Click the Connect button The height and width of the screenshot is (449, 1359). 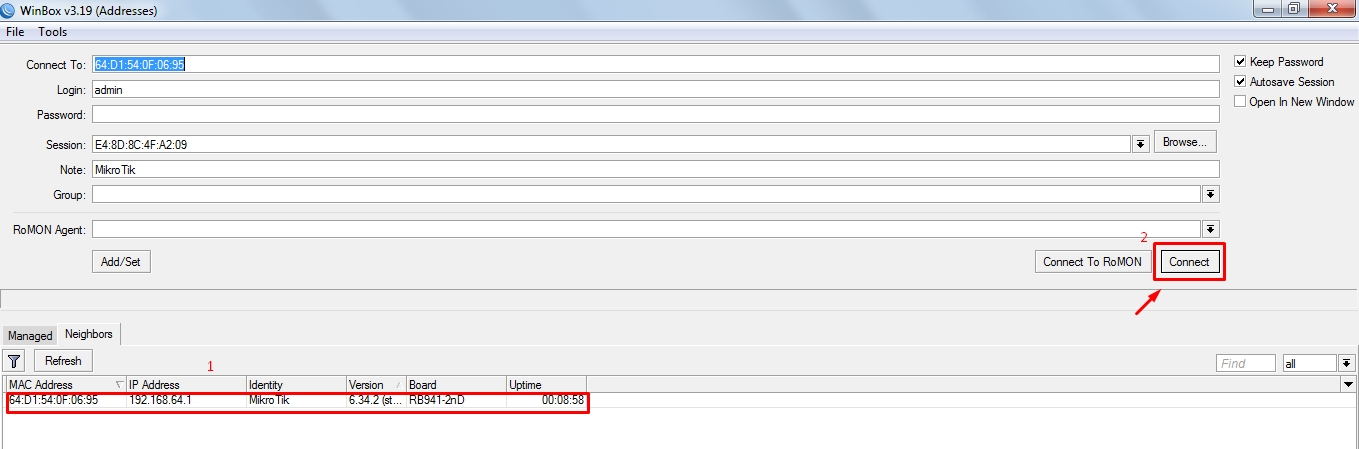[1190, 262]
